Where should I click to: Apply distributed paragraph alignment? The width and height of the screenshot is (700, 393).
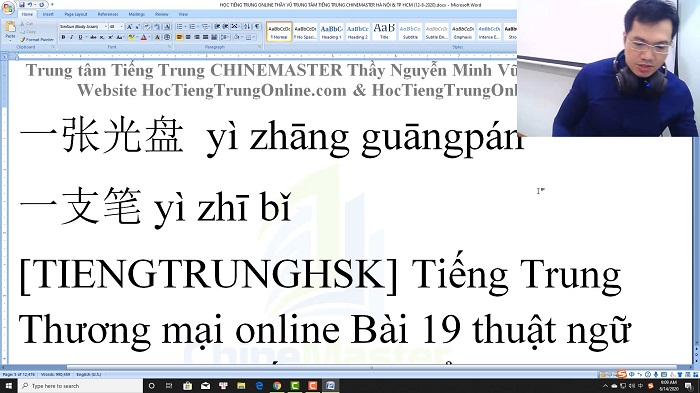(x=214, y=37)
